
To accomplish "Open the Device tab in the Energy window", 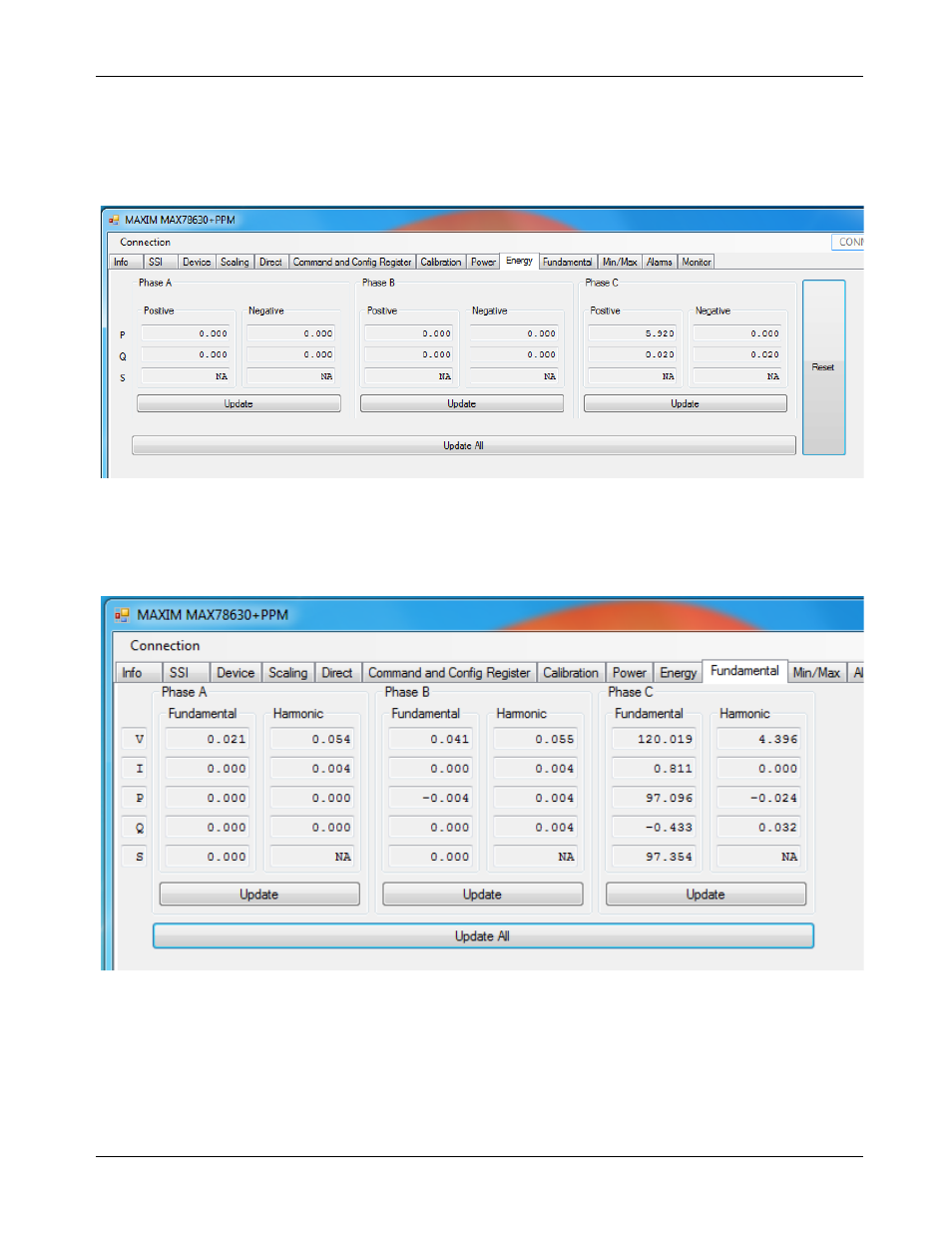I will (197, 263).
